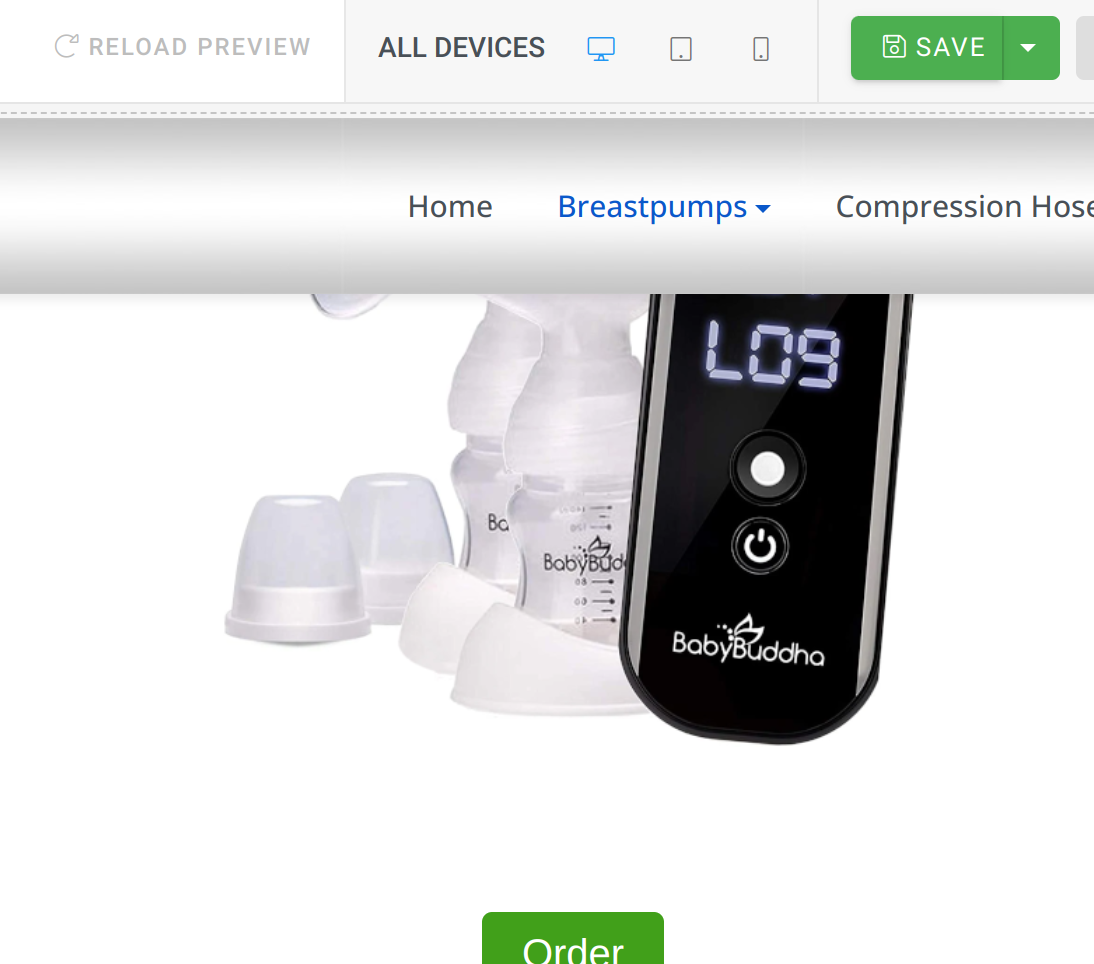
Task: Click the LO9 display on the pump
Action: [x=772, y=353]
